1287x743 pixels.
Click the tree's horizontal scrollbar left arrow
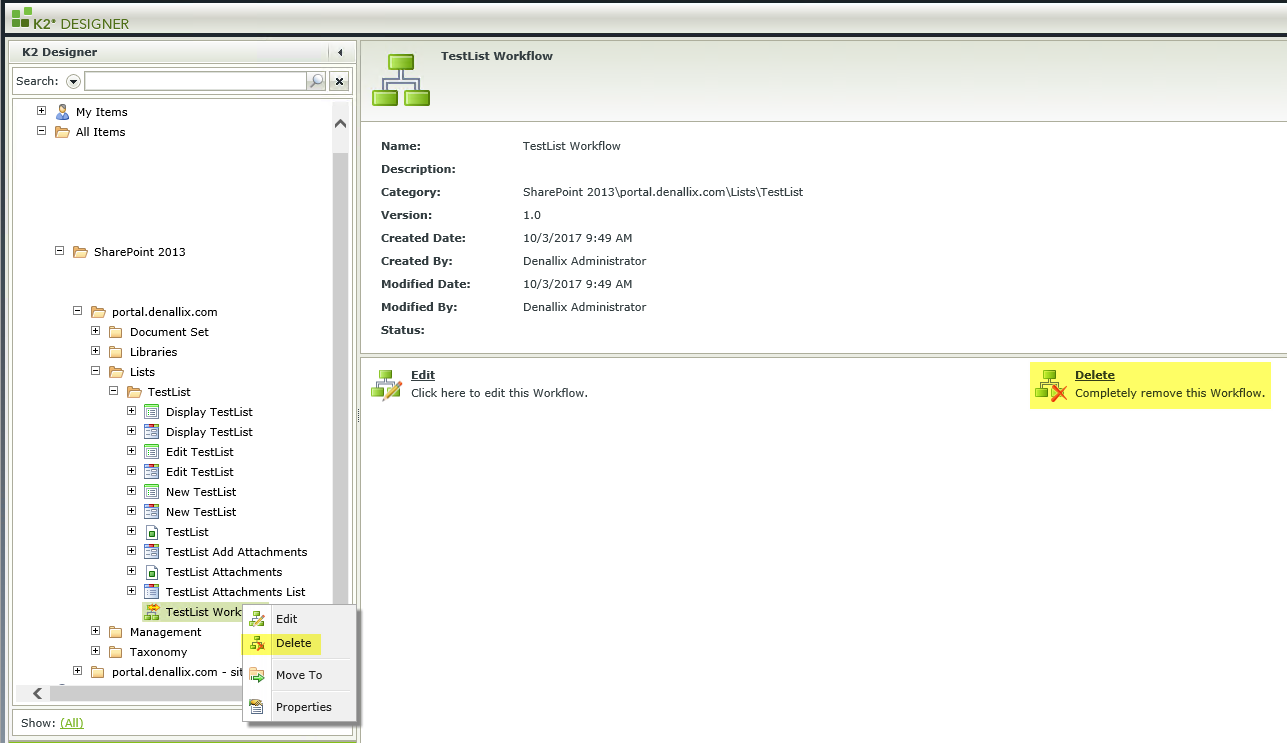pos(38,693)
